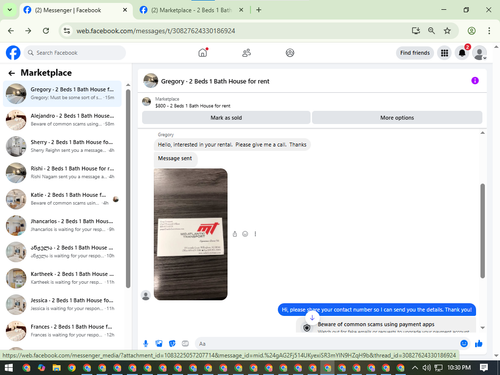
Task: Bookmark this page with the star icon
Action: (x=447, y=31)
